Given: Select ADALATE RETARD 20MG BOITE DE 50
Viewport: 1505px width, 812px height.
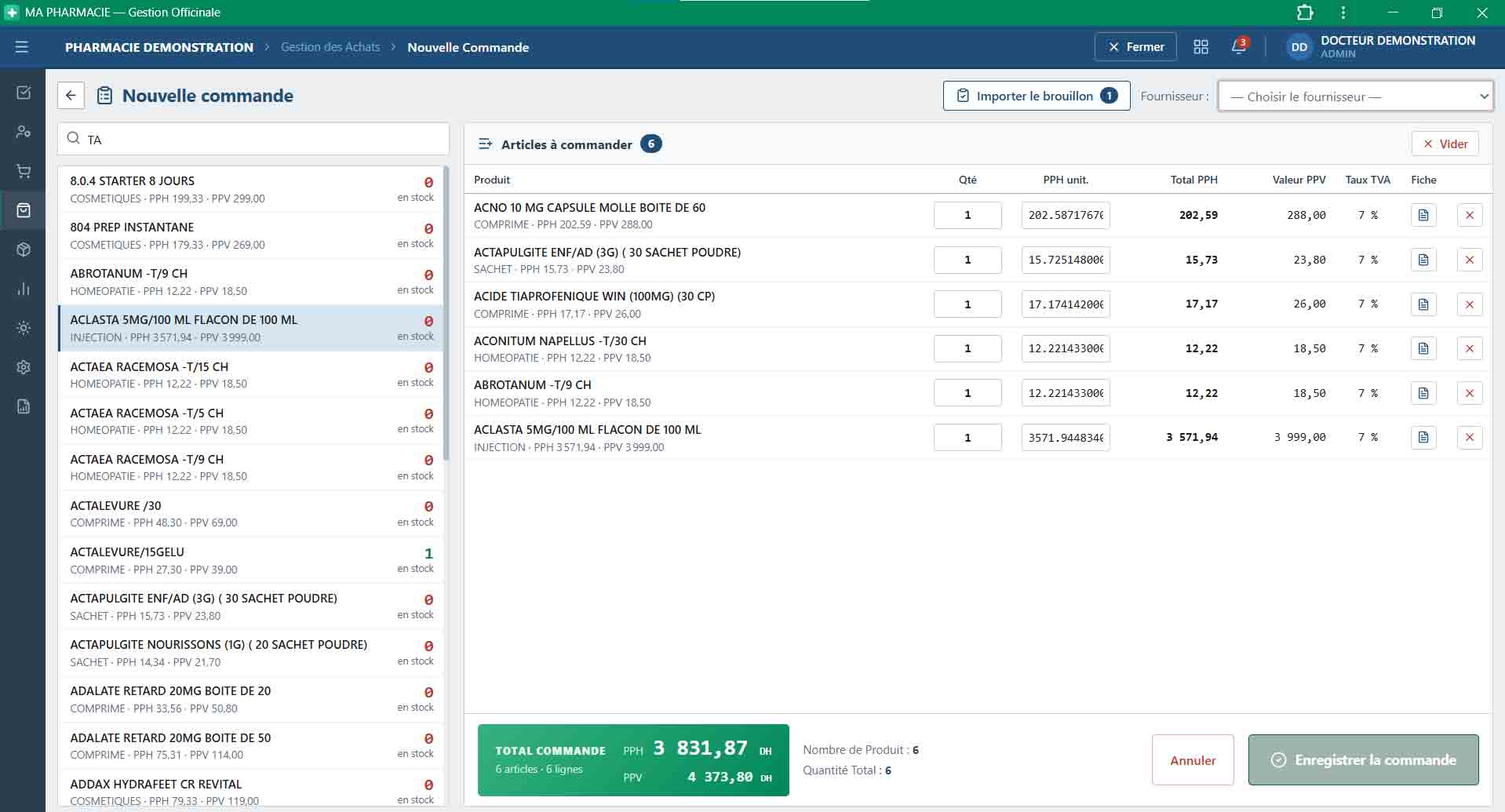Looking at the screenshot, I should tap(251, 745).
